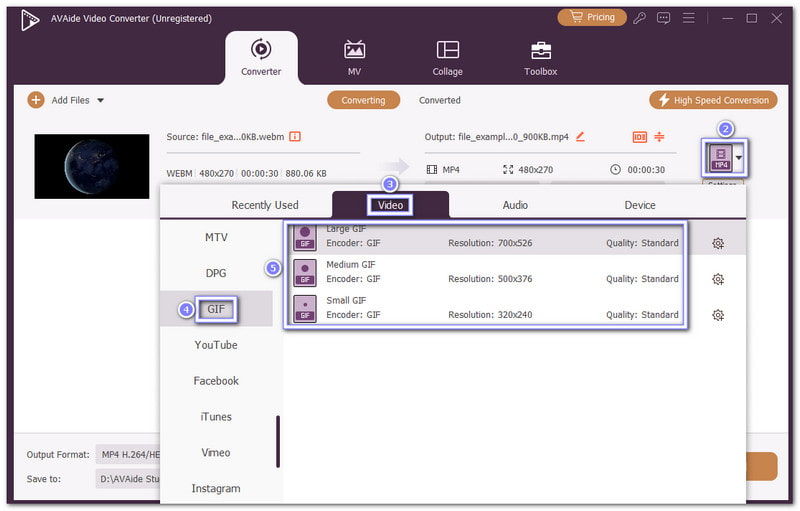Click the output duration clock icon
Screen dimensions: 800x511
615,169
